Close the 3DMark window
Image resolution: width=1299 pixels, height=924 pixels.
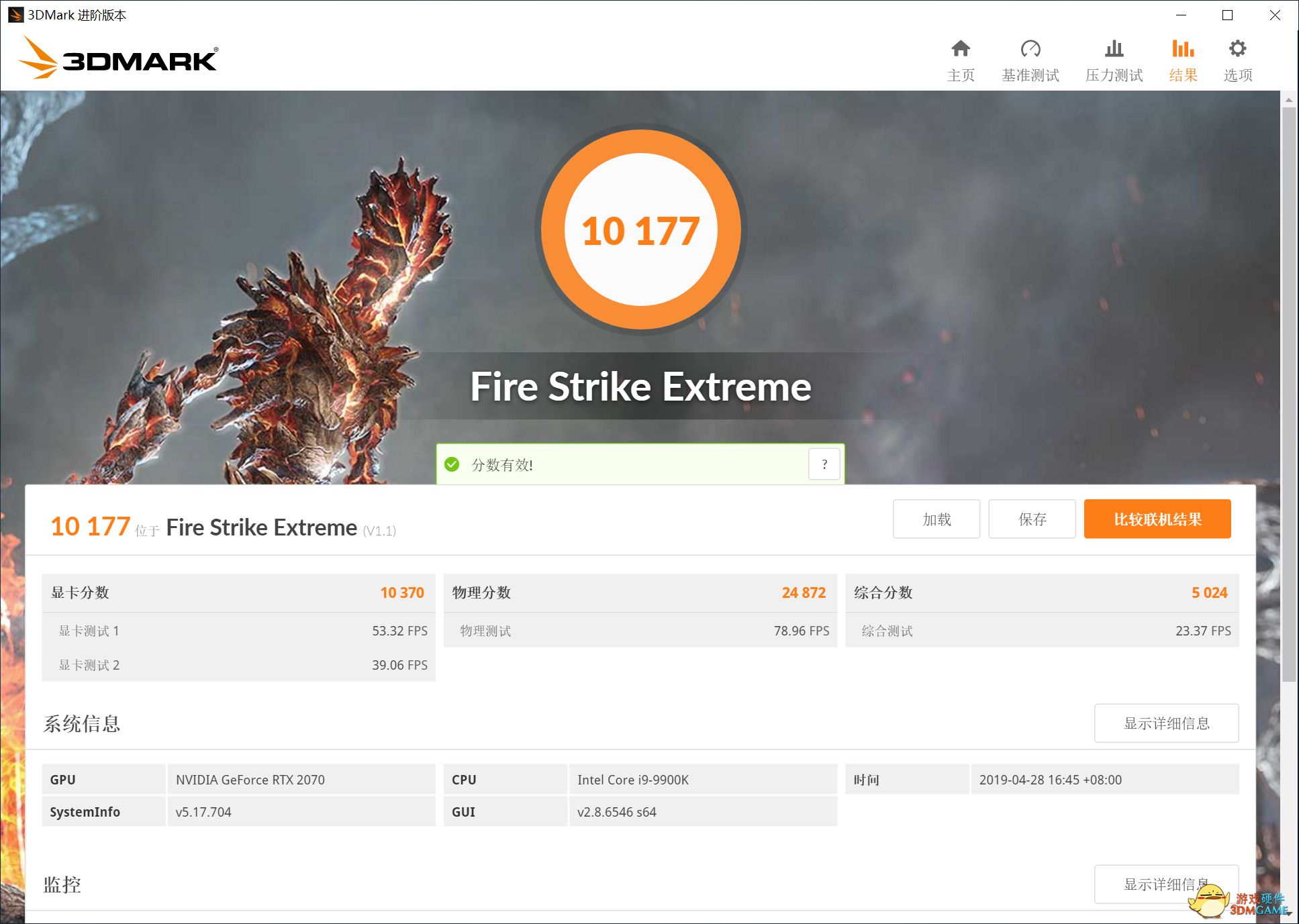pos(1274,15)
